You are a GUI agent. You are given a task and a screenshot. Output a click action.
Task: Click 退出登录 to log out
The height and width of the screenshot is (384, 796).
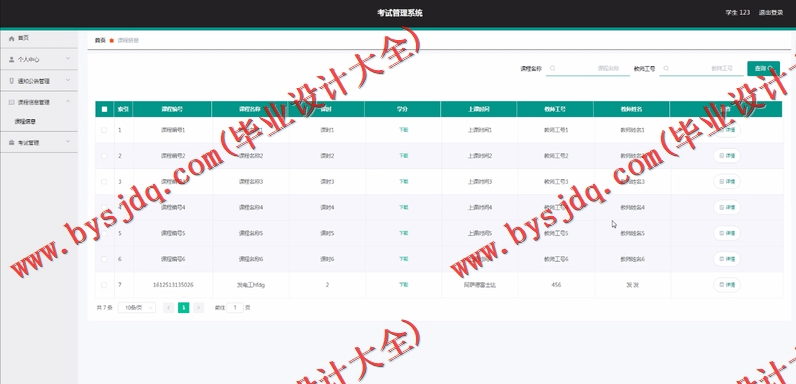coord(771,13)
